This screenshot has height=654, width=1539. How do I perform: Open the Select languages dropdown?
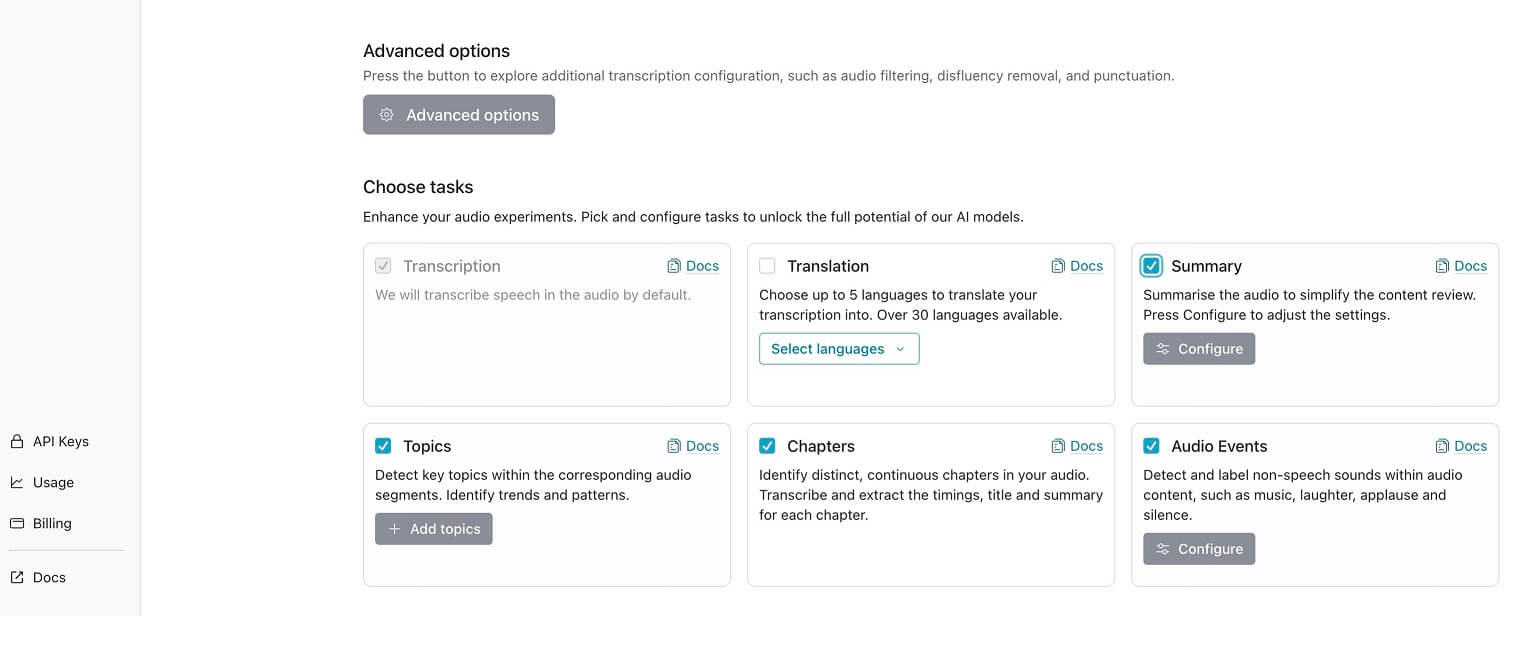point(838,348)
